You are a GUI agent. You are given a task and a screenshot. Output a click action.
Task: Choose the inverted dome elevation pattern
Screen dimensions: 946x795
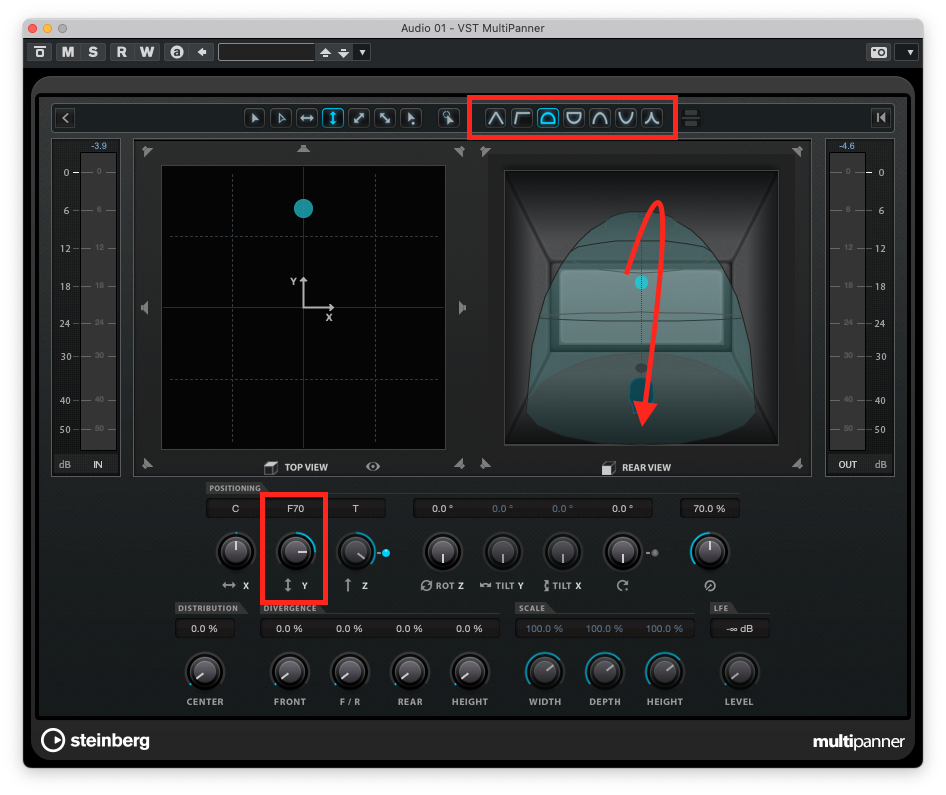[574, 118]
